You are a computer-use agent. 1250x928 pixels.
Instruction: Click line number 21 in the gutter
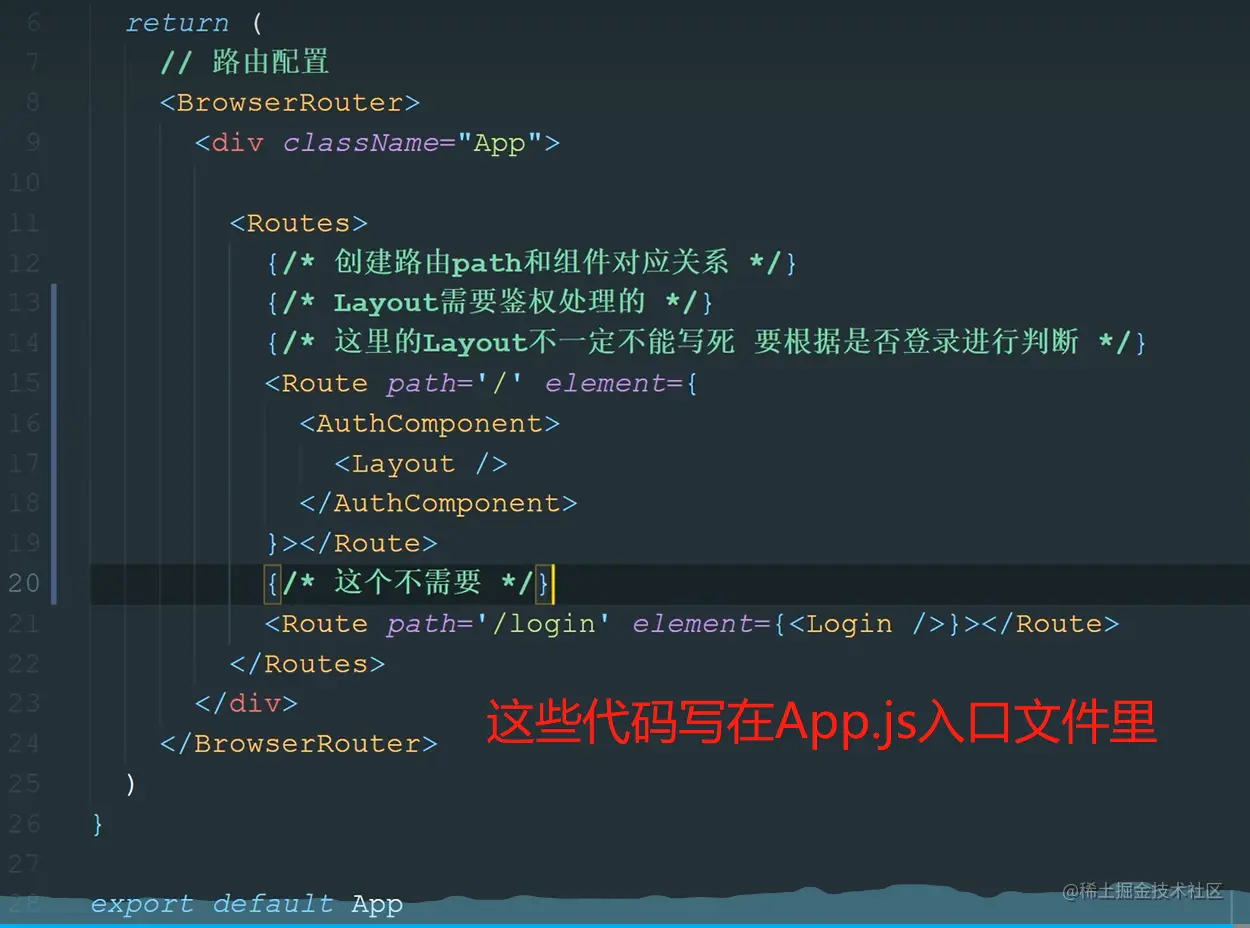(x=24, y=623)
